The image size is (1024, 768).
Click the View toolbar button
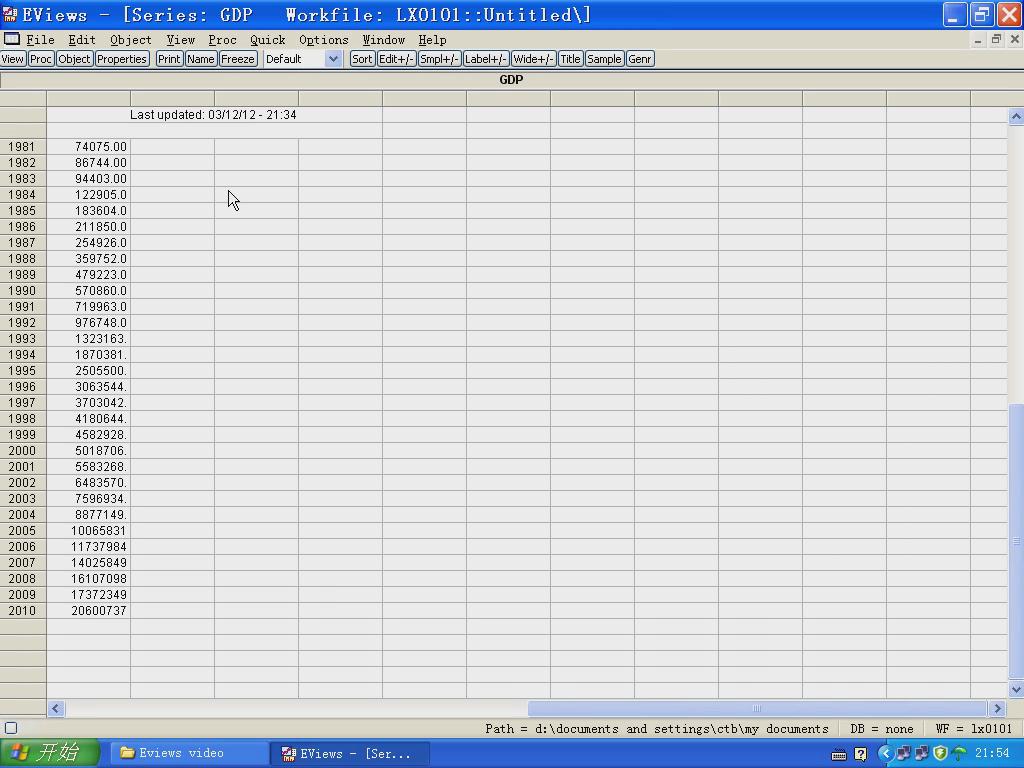tap(12, 59)
